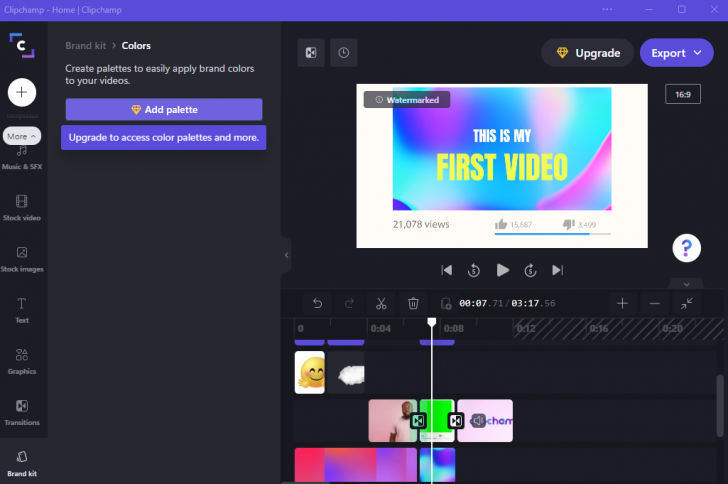This screenshot has height=484, width=728.
Task: Click the add media plus button
Action: (22, 92)
